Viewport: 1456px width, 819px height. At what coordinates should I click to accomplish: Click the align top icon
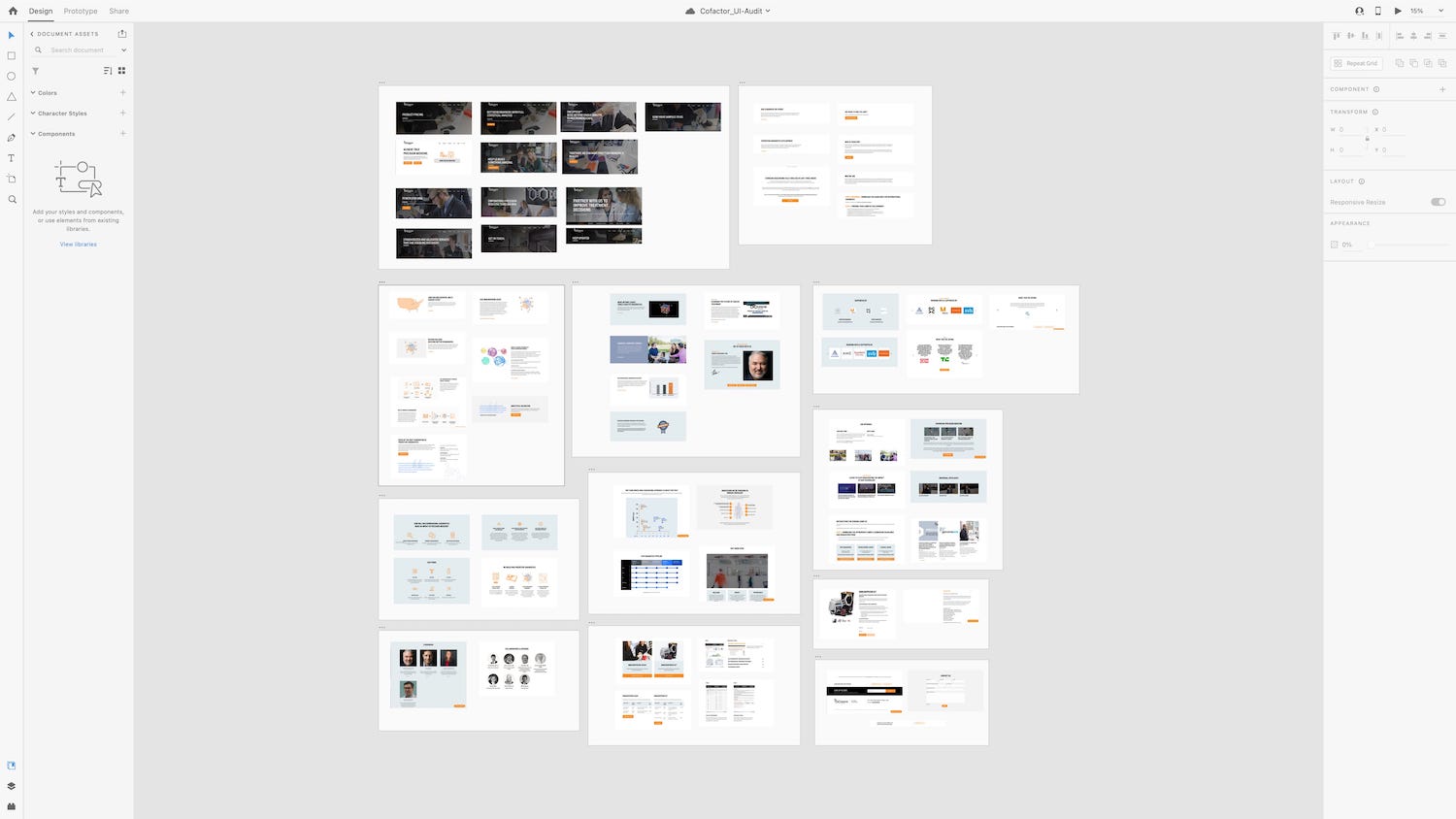click(x=1337, y=36)
